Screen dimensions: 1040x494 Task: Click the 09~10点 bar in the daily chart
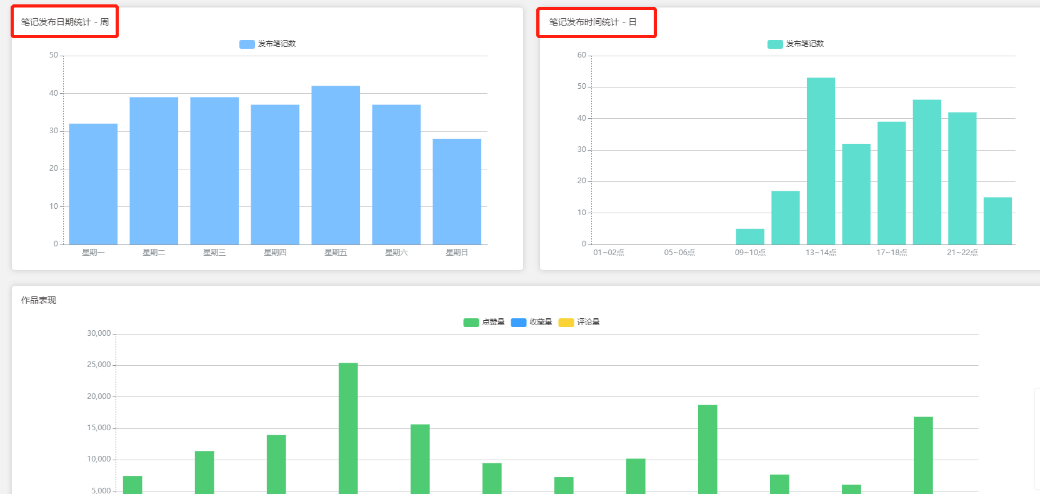coord(750,237)
